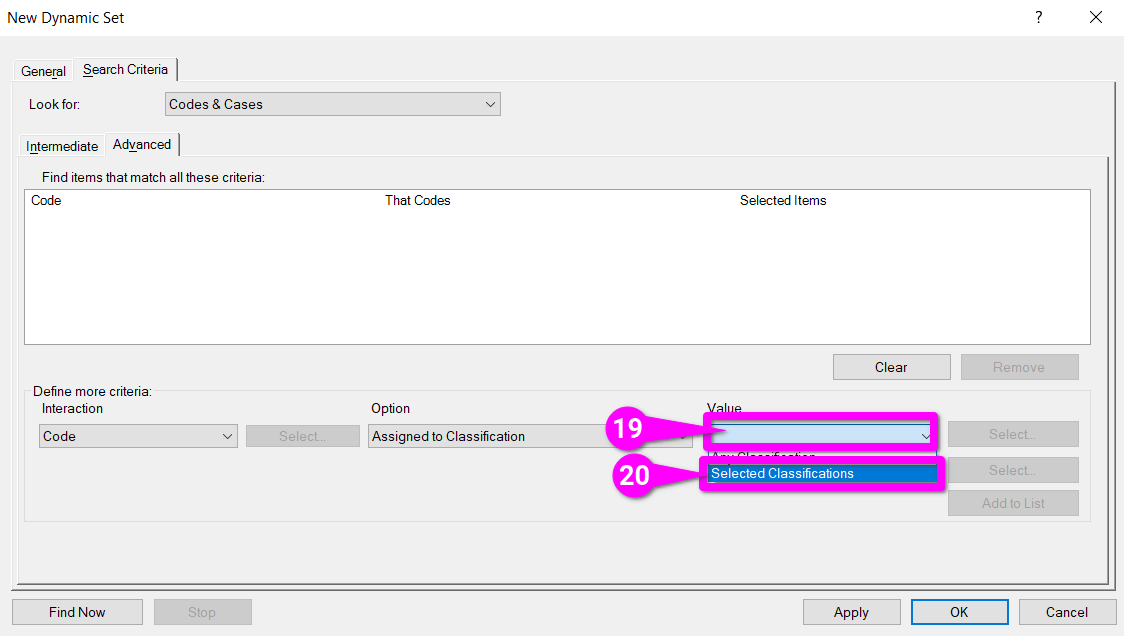Expand the Value combo box
The image size is (1124, 636).
pyautogui.click(x=925, y=435)
